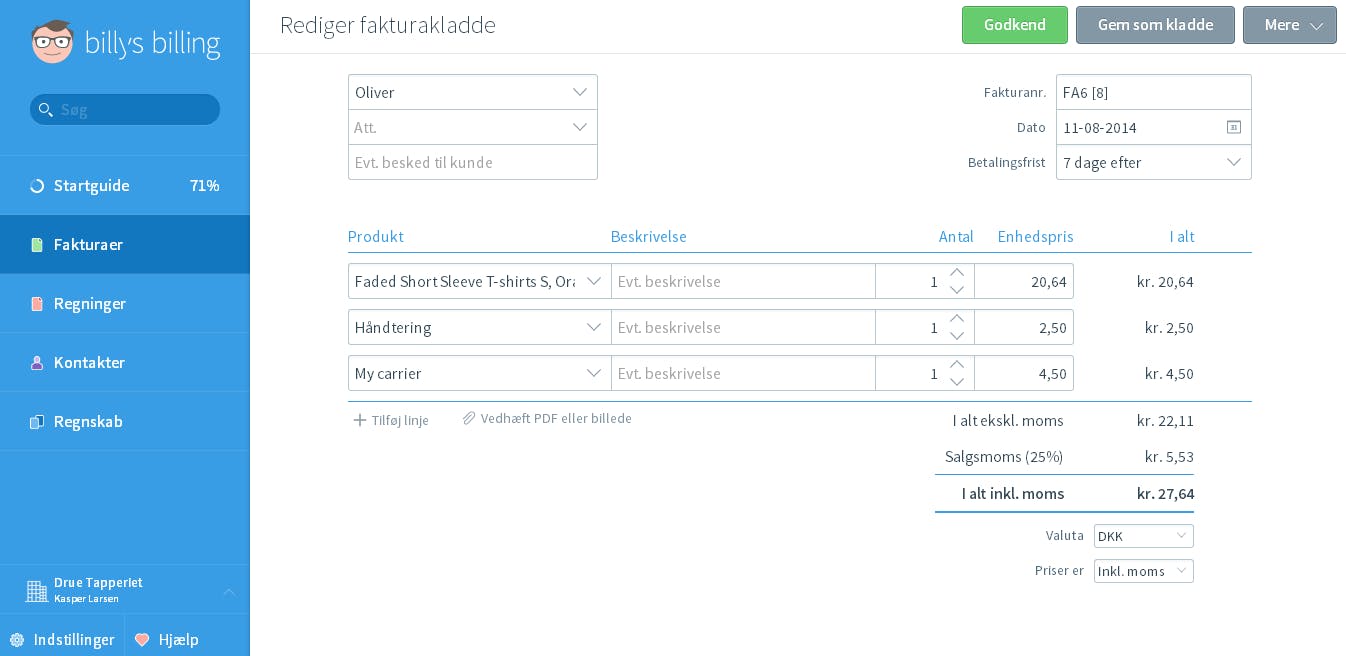Click description field in the Håndtering row
Viewport: 1346px width, 656px height.
pos(743,328)
